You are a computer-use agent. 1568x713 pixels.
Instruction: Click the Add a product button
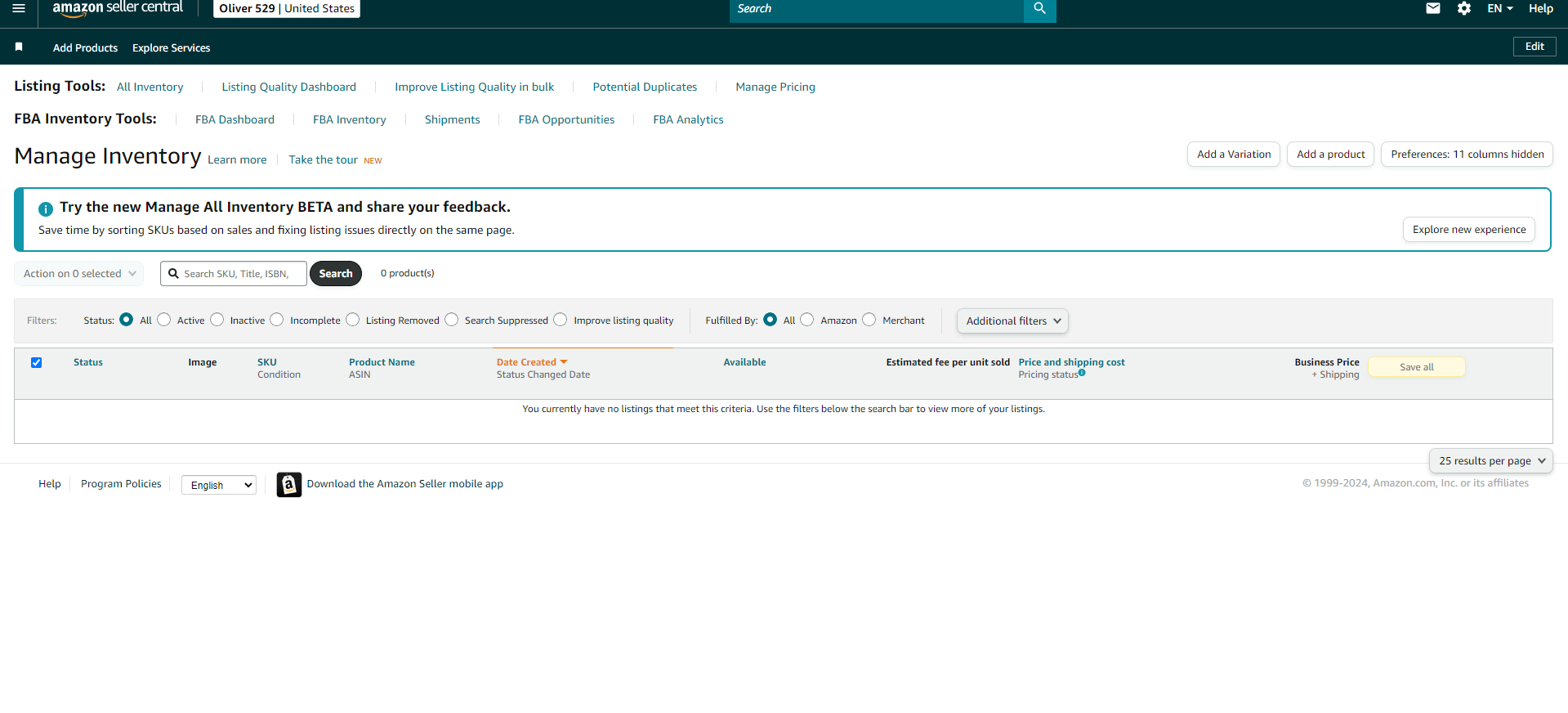[1331, 154]
